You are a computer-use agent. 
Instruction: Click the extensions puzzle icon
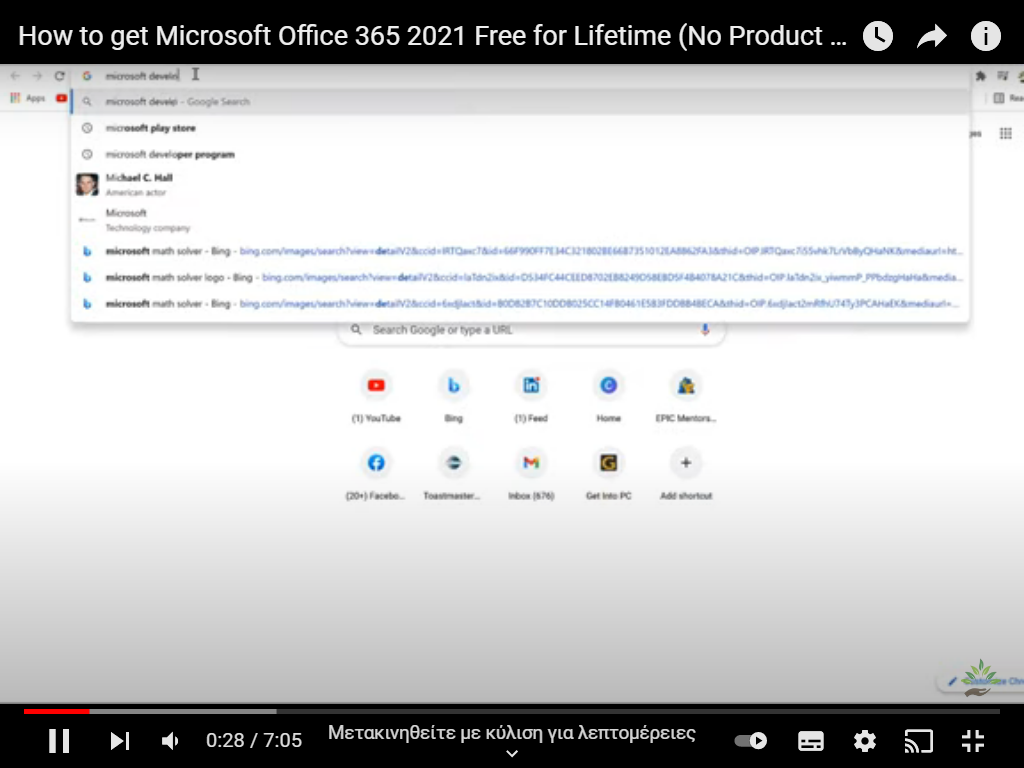(x=980, y=76)
